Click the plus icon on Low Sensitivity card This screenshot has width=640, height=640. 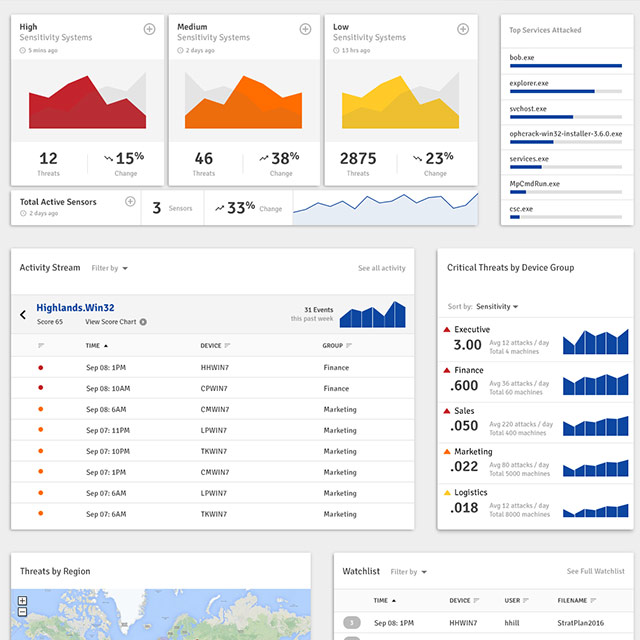[464, 29]
